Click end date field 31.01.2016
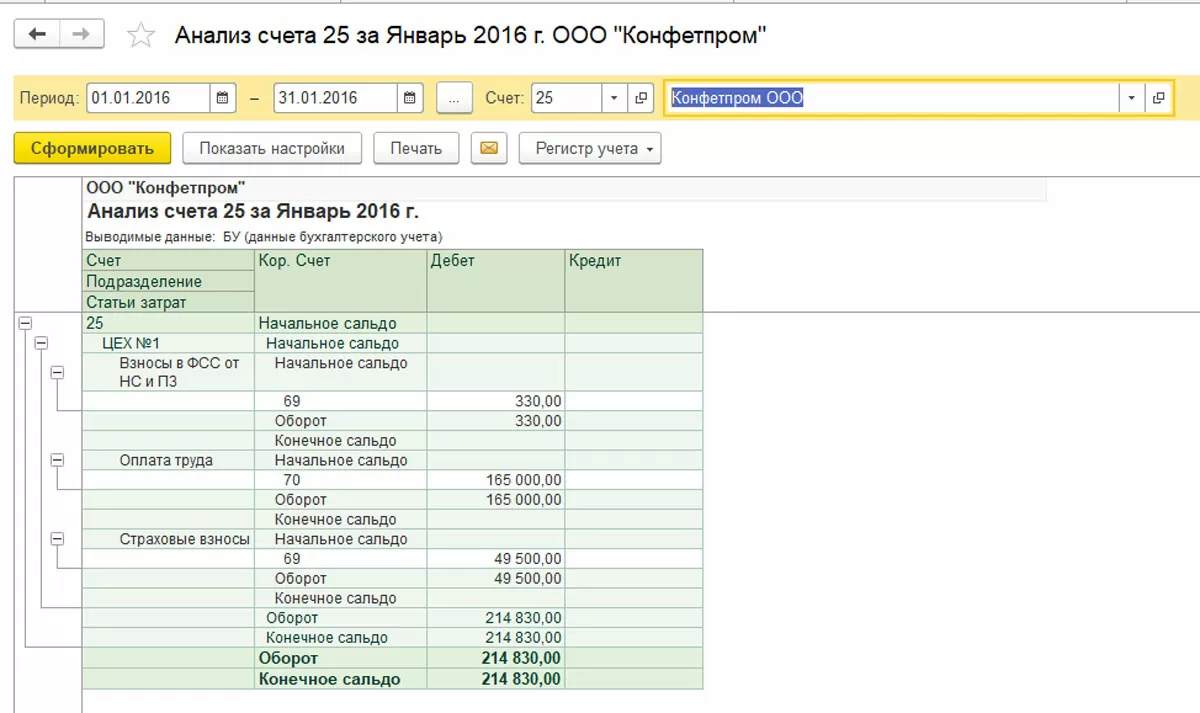Screen dimensions: 1200x713 335,98
